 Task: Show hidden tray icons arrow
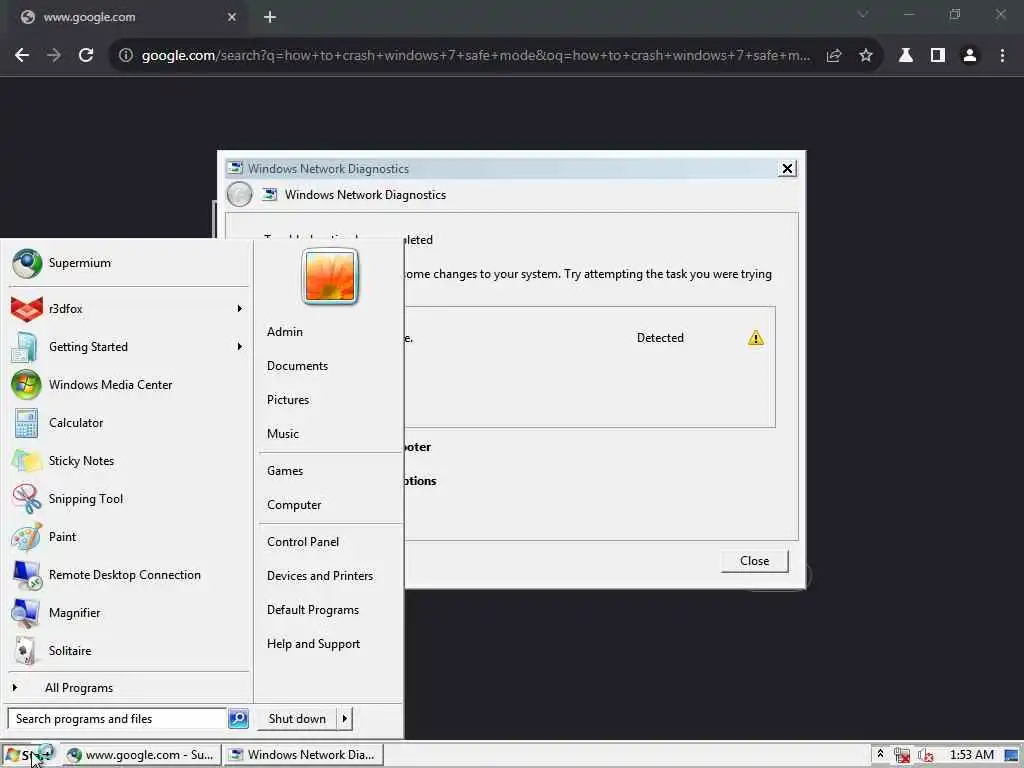click(880, 754)
